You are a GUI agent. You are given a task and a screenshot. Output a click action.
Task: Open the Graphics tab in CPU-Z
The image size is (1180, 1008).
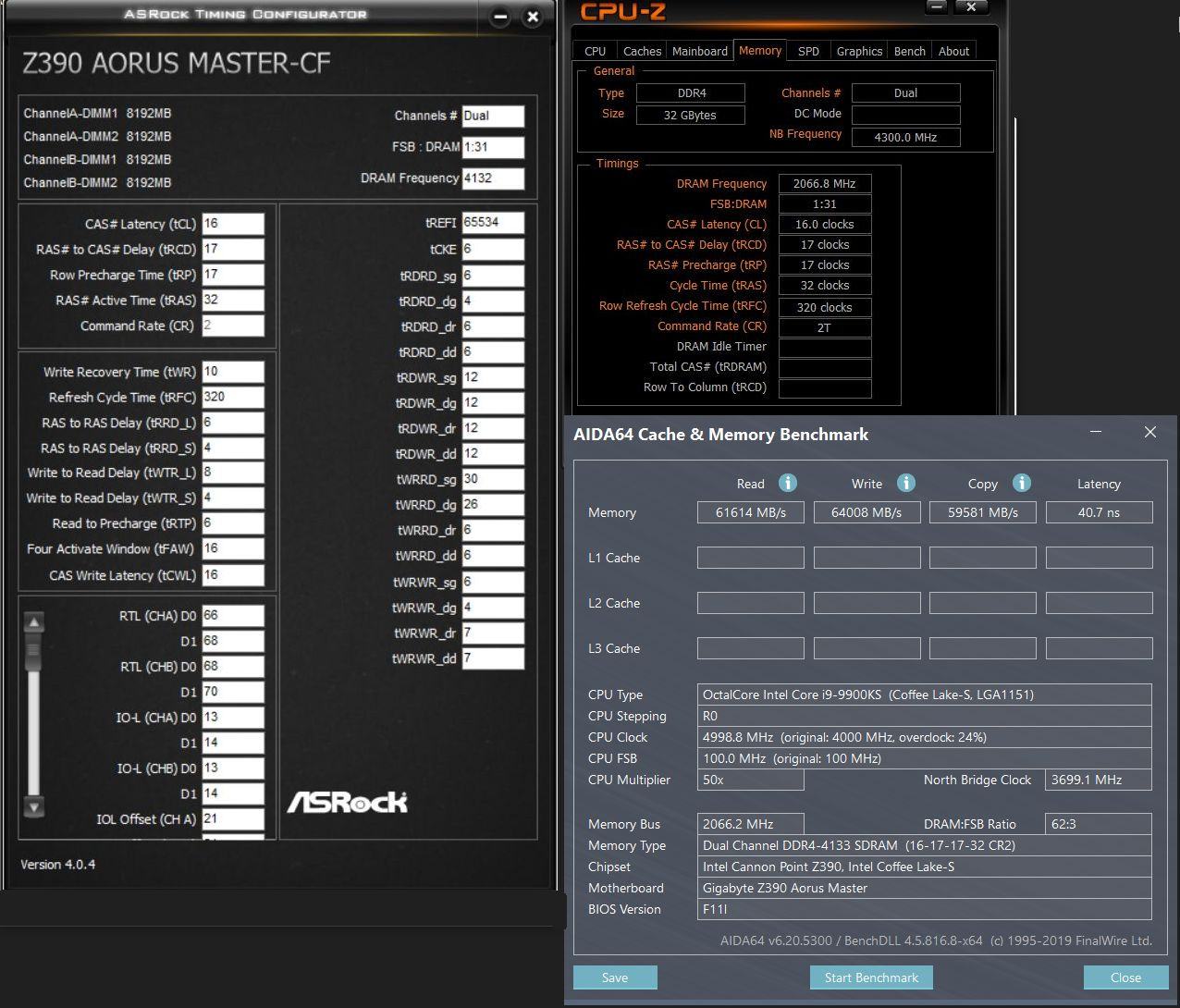[x=859, y=51]
